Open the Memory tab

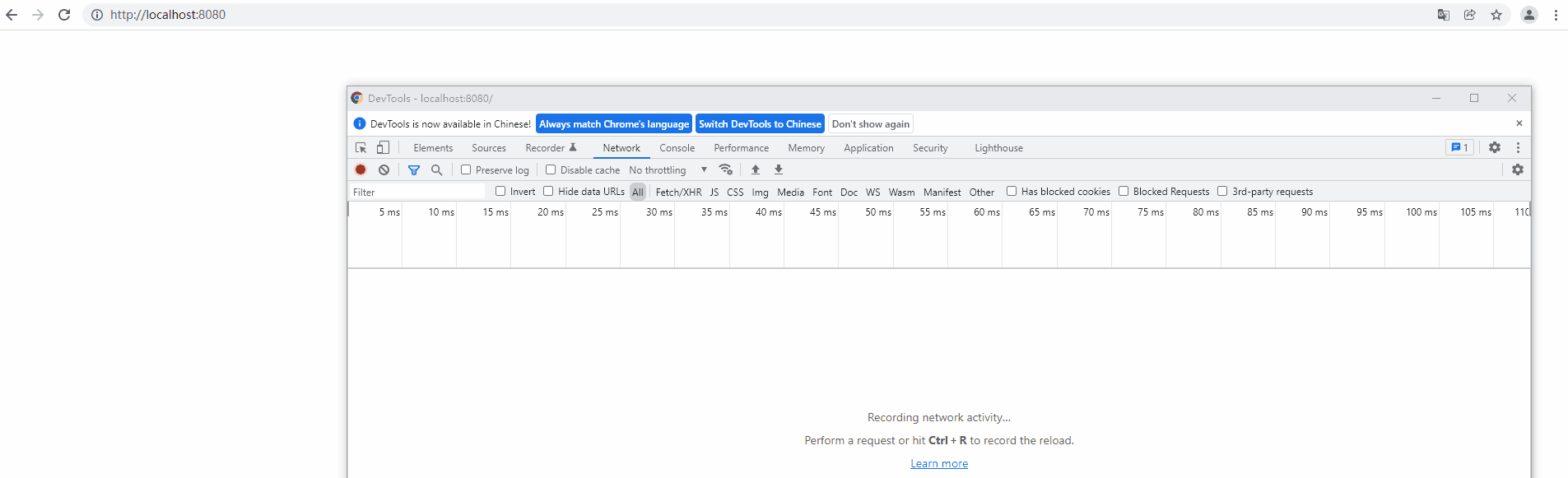[807, 148]
